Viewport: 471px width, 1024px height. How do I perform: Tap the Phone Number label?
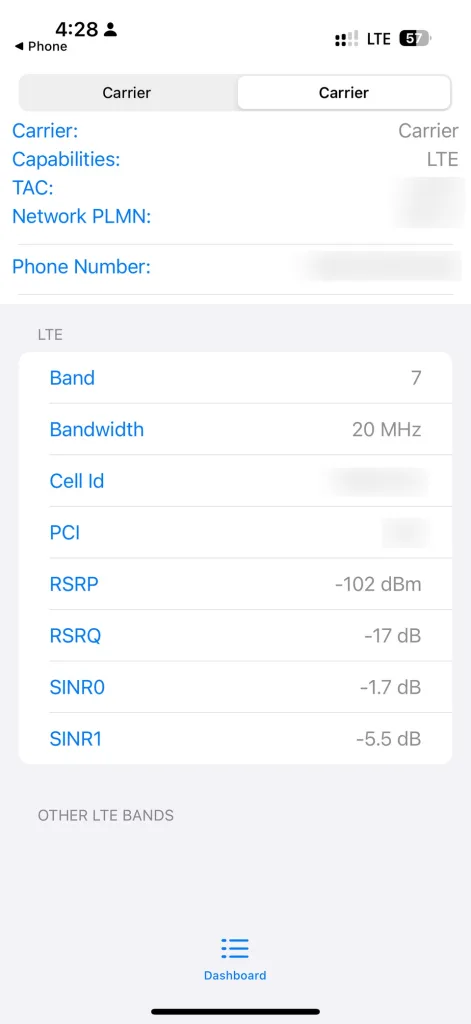pyautogui.click(x=82, y=266)
